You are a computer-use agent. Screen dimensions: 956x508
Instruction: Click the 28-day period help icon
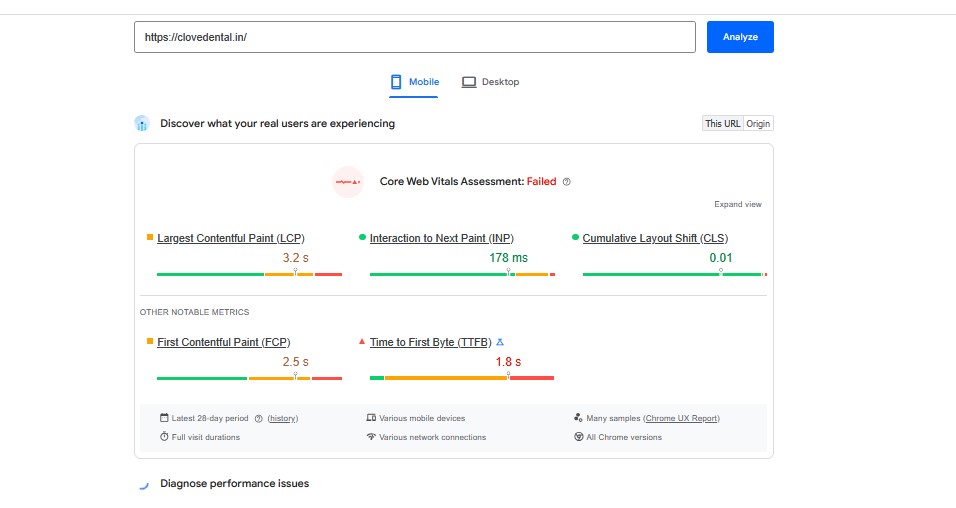coord(259,418)
